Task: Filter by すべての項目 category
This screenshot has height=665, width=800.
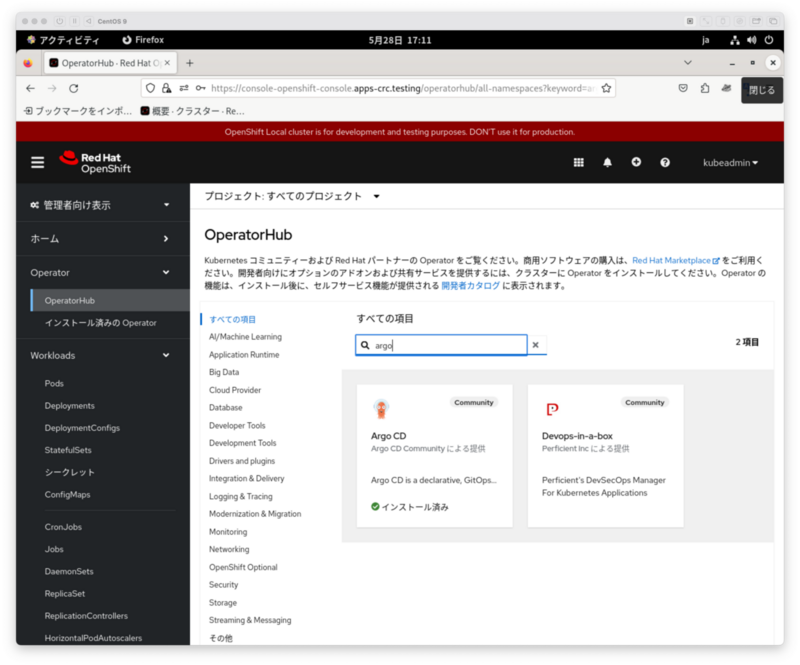Action: point(233,319)
